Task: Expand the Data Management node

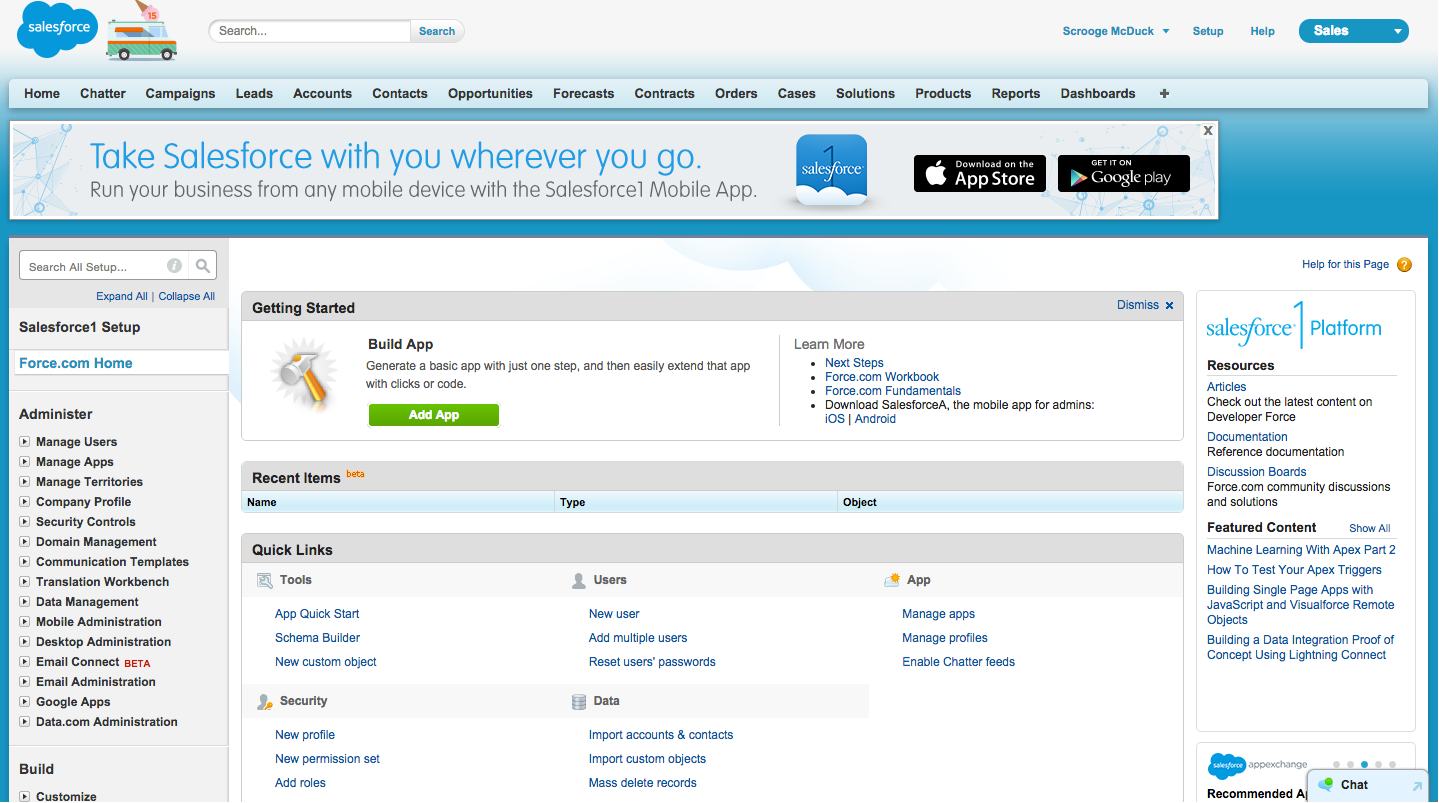Action: coord(25,602)
